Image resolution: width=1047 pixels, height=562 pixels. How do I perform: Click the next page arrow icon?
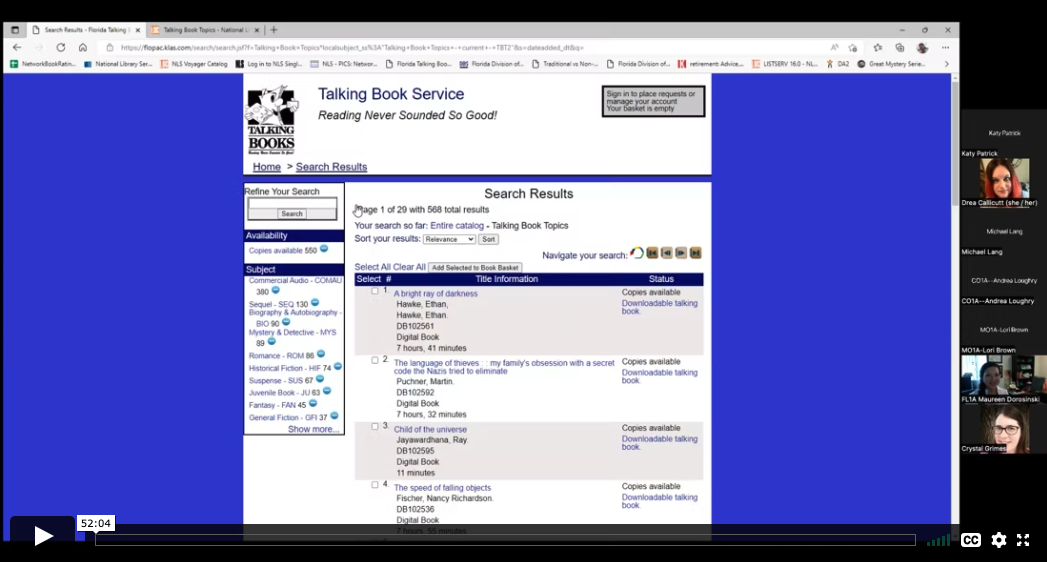pyautogui.click(x=681, y=253)
